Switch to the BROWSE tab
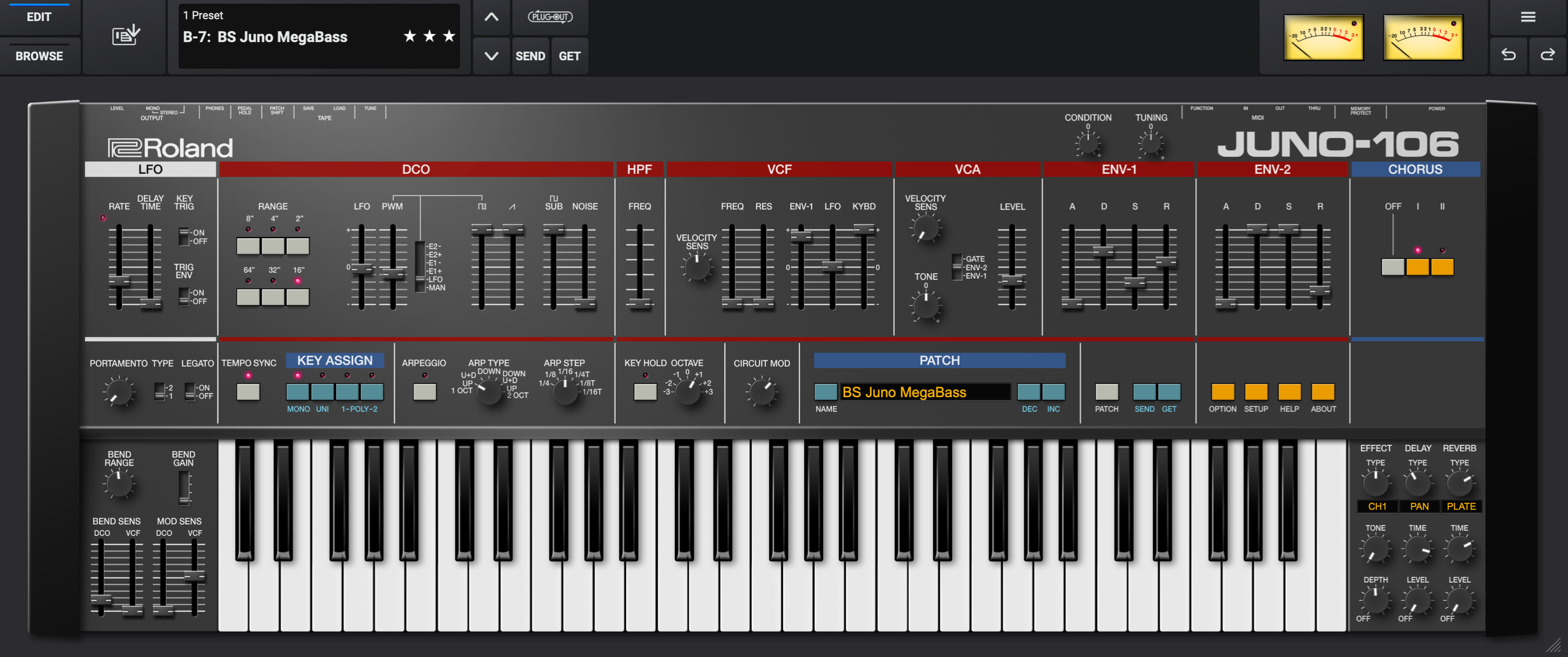The image size is (1568, 657). coord(40,55)
